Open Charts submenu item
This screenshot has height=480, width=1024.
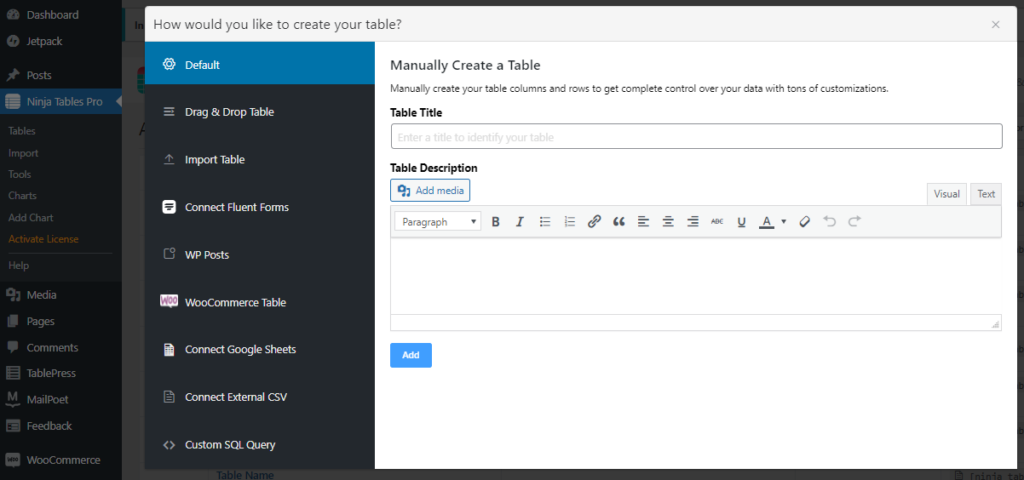coord(22,195)
